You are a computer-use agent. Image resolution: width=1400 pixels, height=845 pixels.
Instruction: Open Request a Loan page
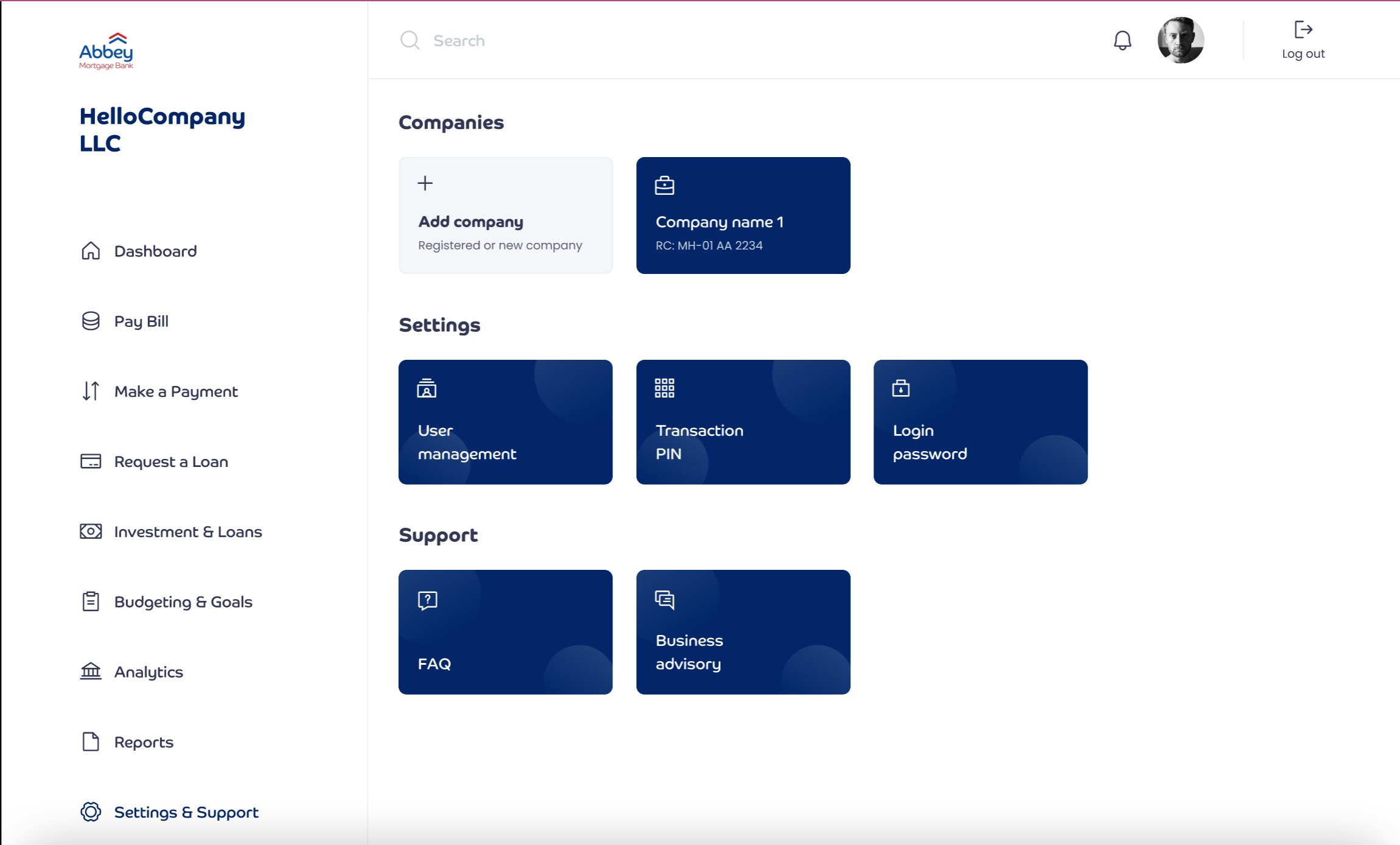coord(170,461)
